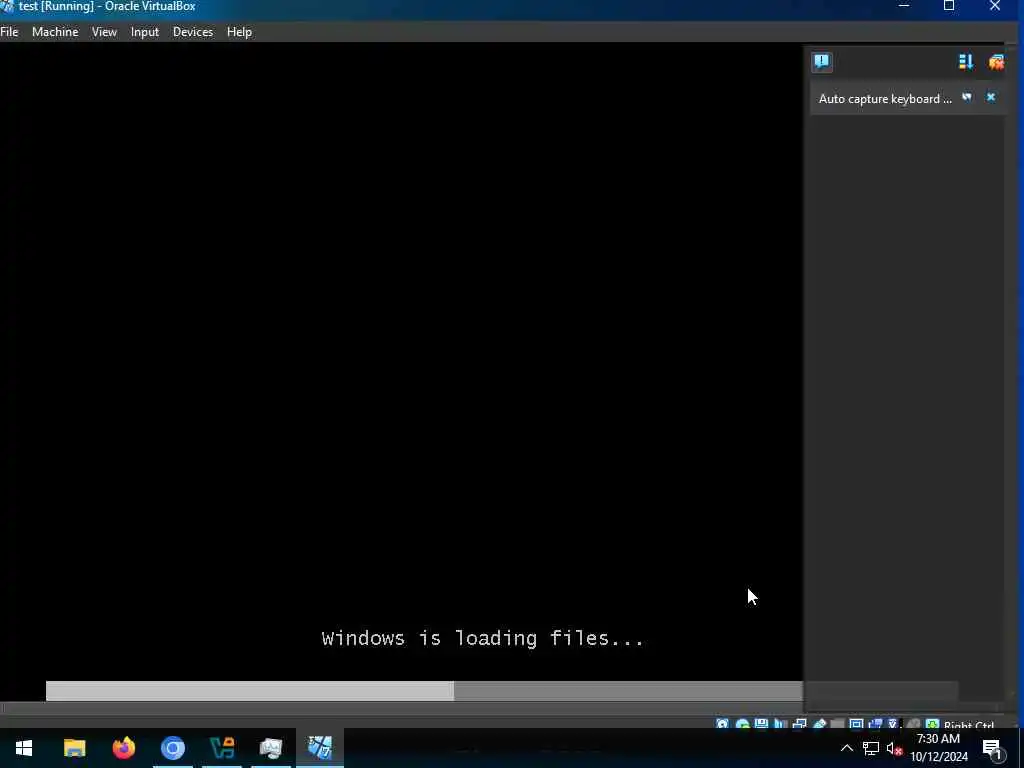The height and width of the screenshot is (768, 1024).
Task: Click the floppy disk status icon
Action: (761, 724)
